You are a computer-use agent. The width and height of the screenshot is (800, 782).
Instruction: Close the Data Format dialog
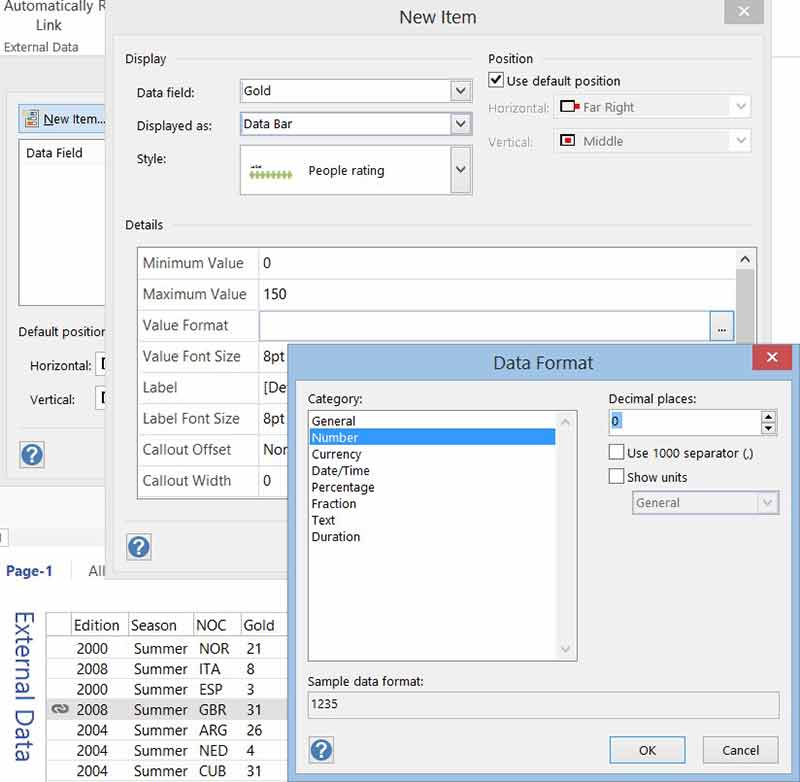[x=772, y=357]
